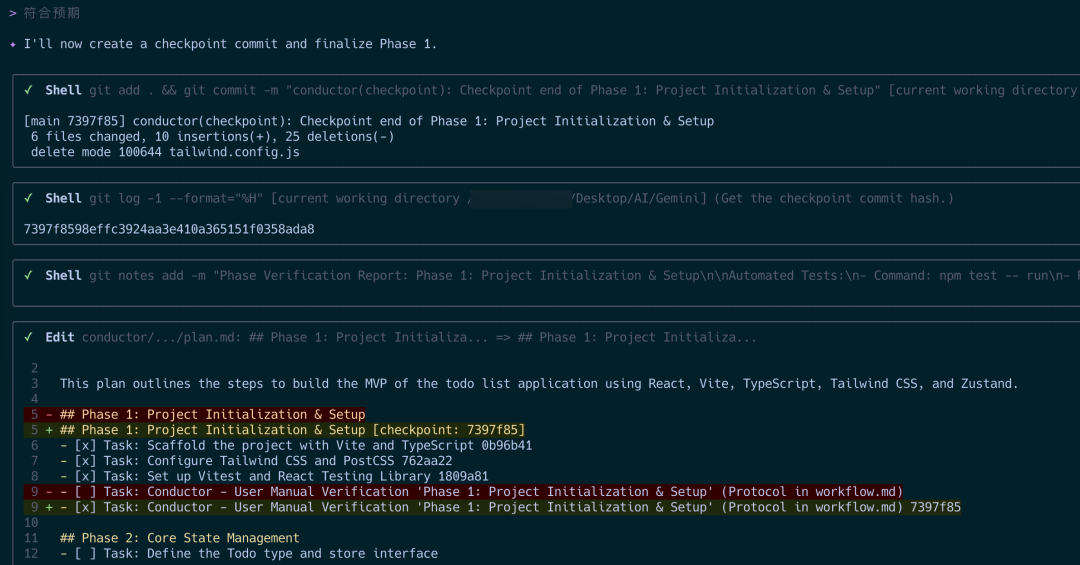Click the checkmark beside the git log Shell command

(28, 198)
